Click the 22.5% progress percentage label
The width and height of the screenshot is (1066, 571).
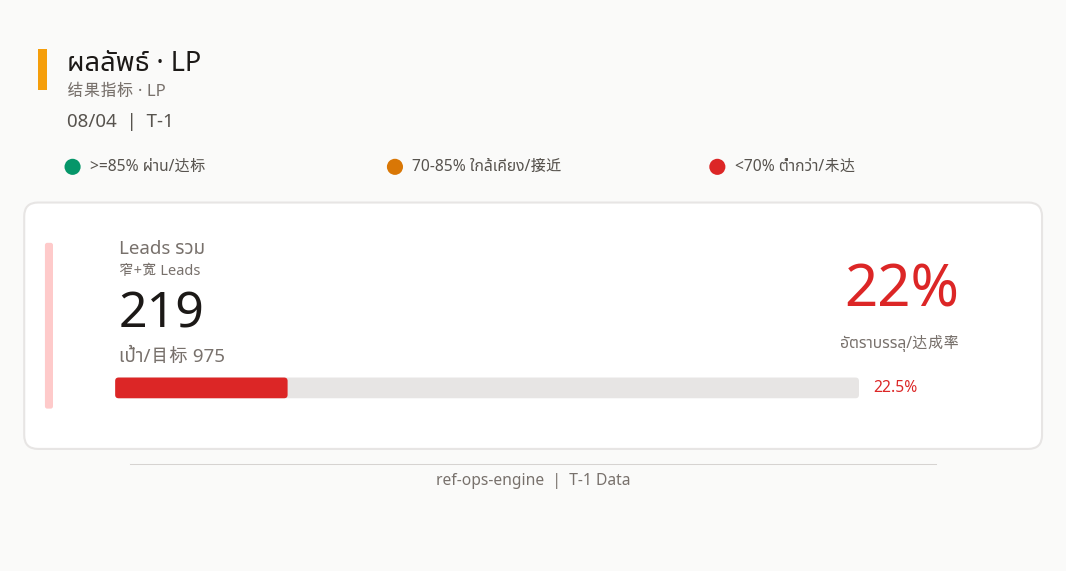(895, 387)
